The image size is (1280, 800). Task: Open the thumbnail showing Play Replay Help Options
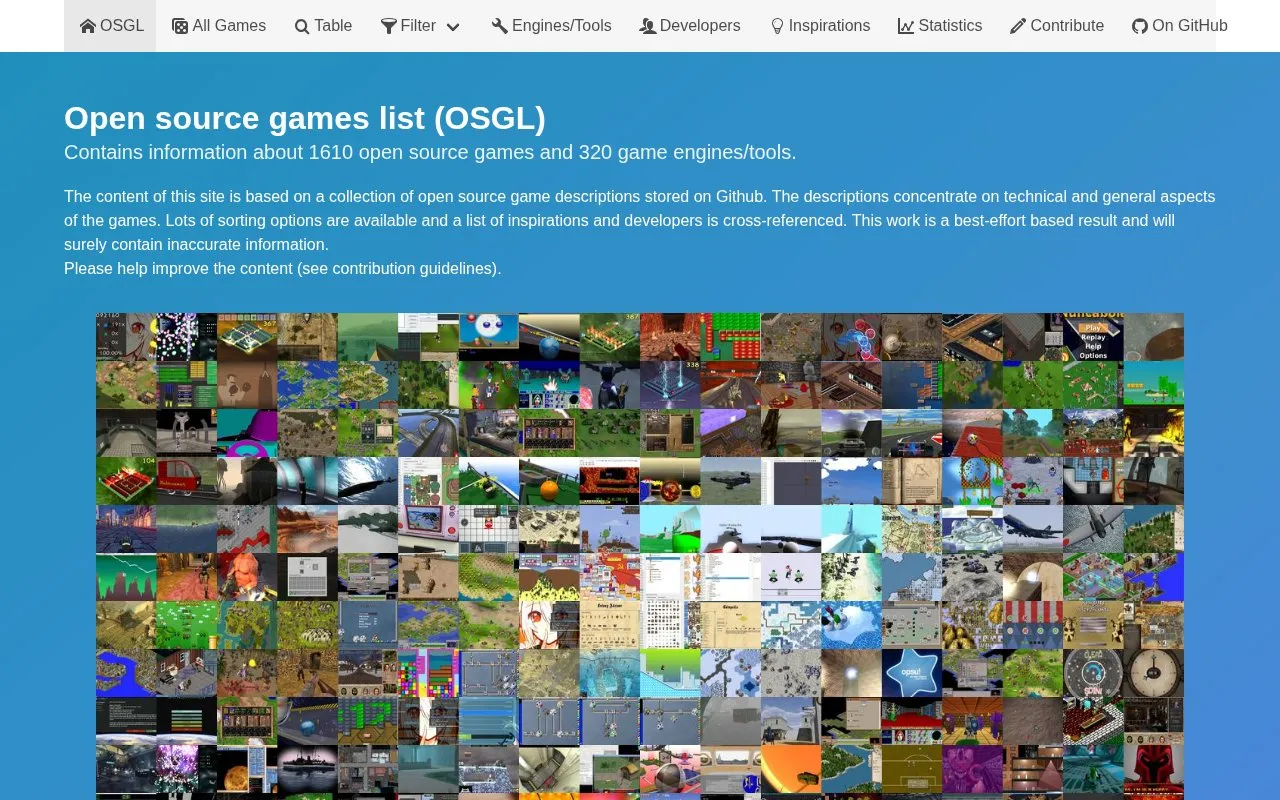click(1093, 337)
